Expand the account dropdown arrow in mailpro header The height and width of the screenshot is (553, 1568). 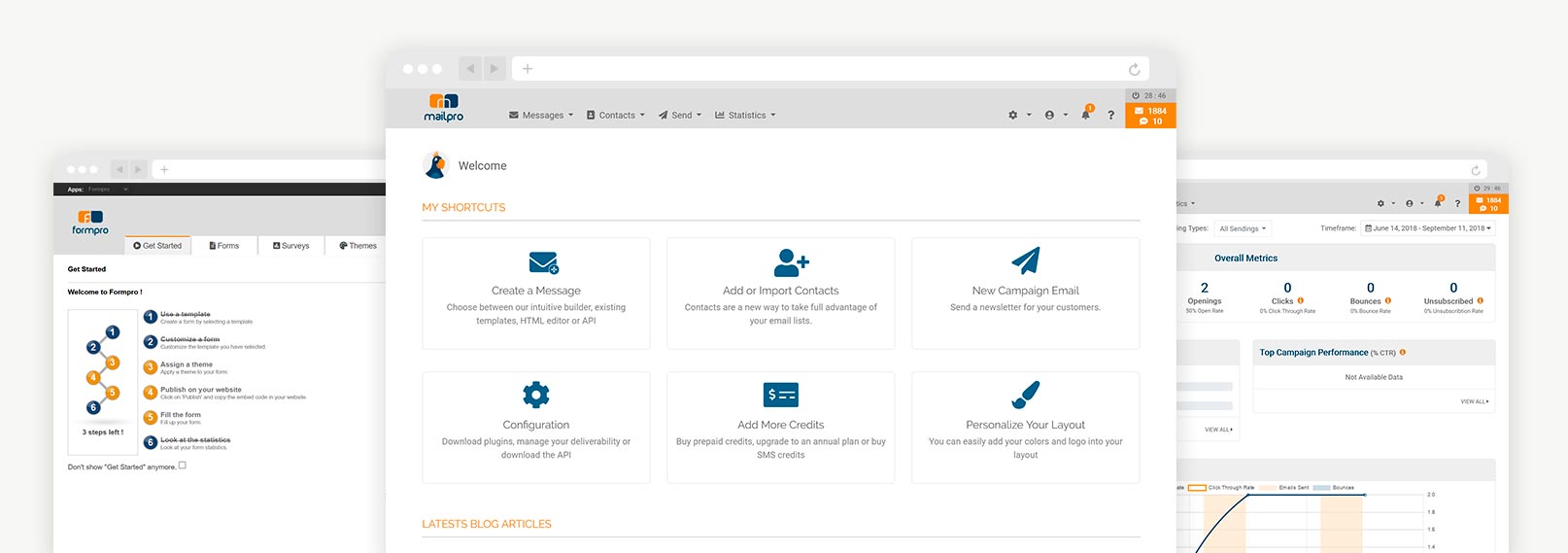1065,115
